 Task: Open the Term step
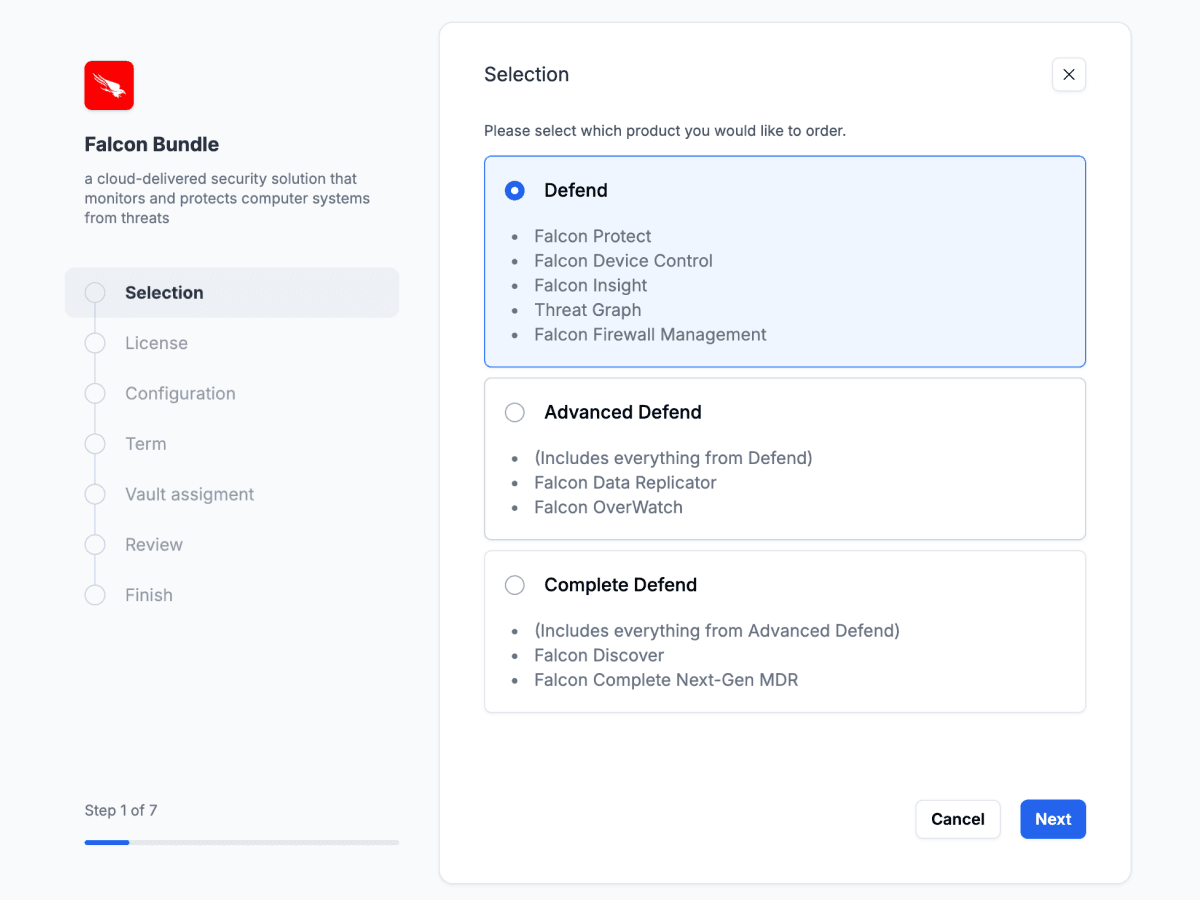point(146,444)
